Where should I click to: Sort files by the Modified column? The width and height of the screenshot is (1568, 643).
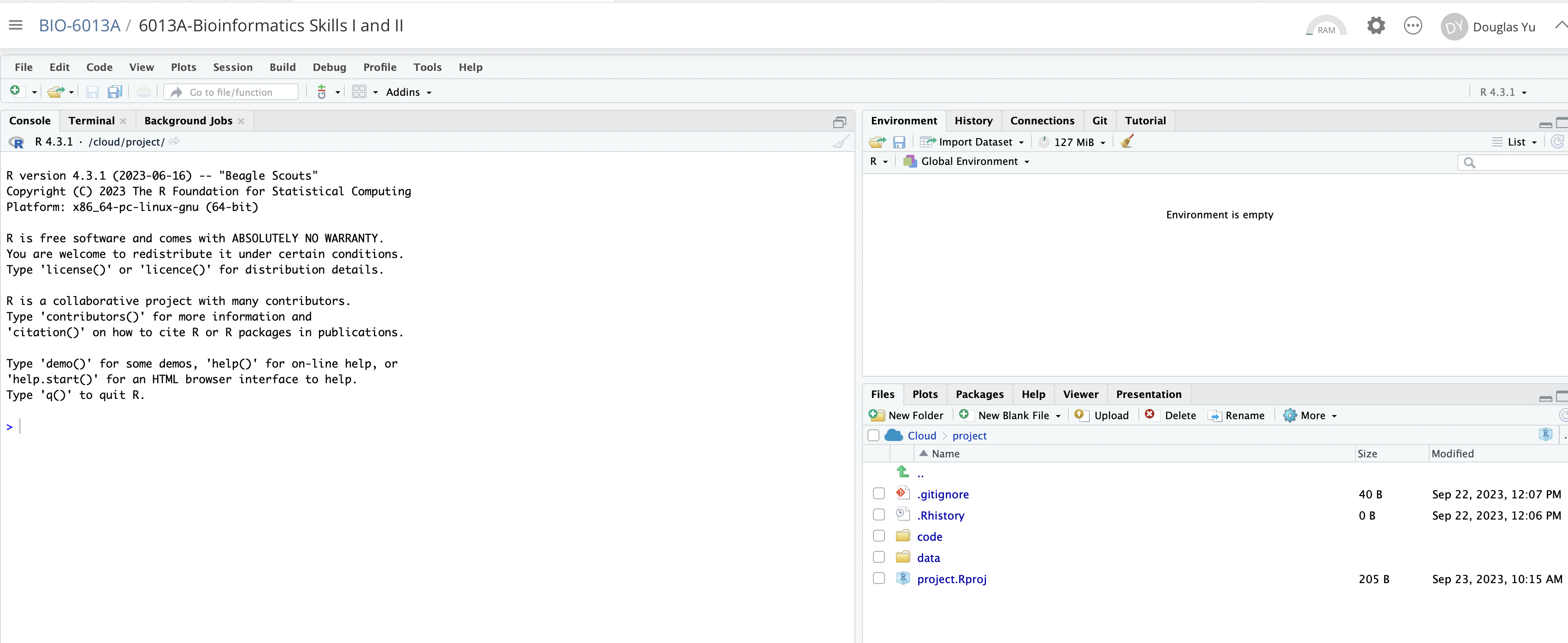1452,453
